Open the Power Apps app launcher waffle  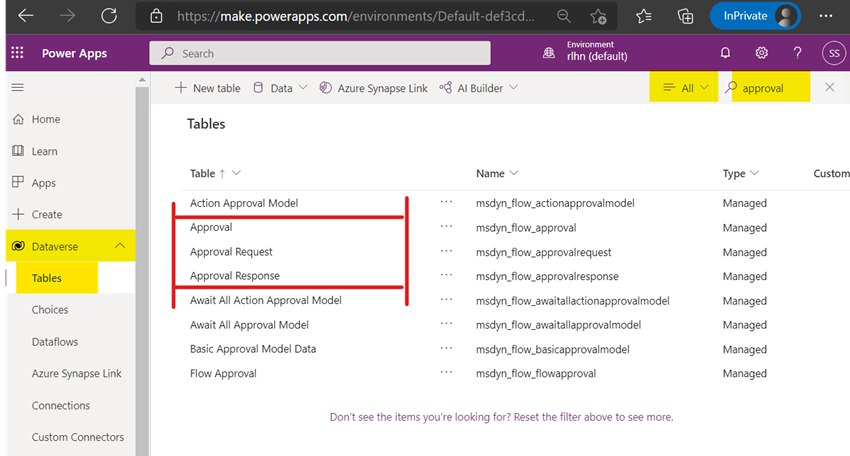pyautogui.click(x=17, y=53)
